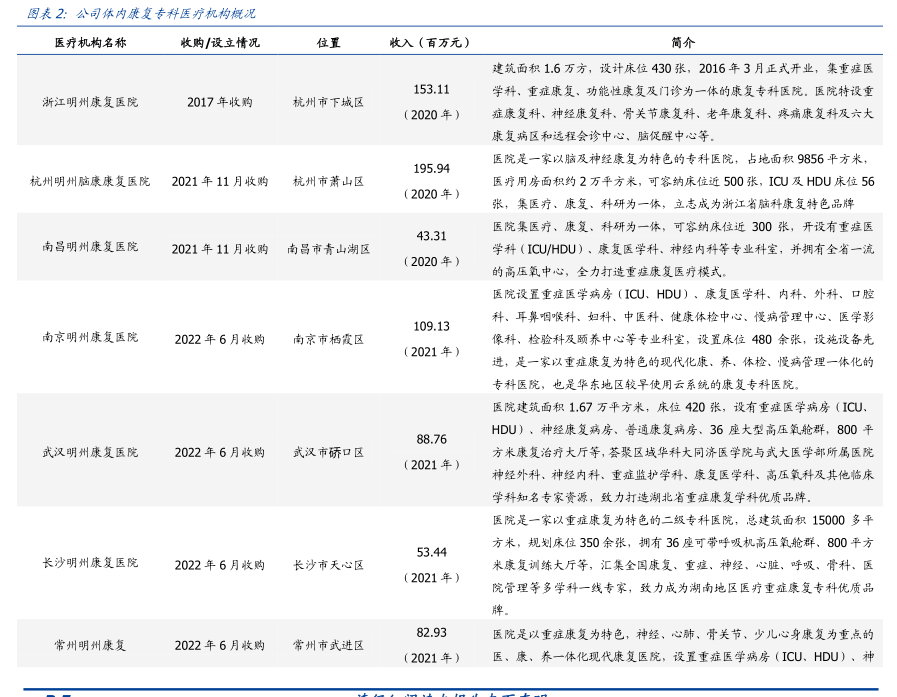Click the 武汉明州康复医院 name cell
This screenshot has height=697, width=897.
pos(90,452)
